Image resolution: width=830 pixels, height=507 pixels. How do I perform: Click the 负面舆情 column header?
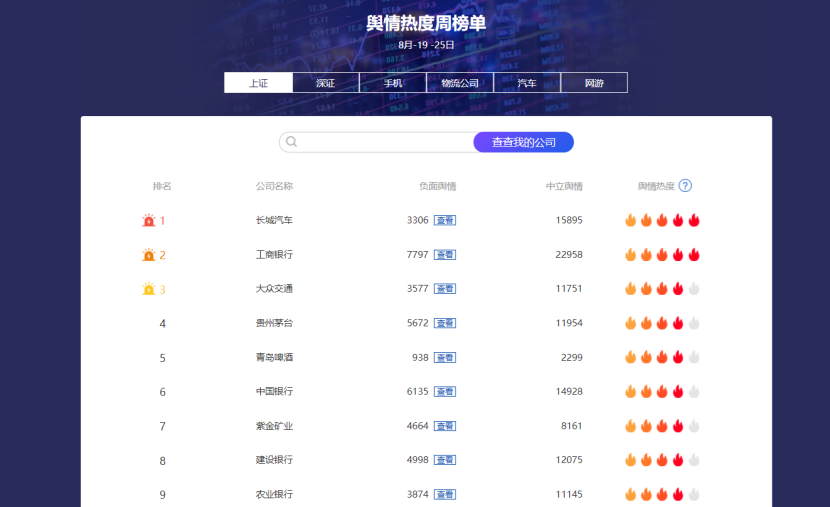click(x=437, y=186)
